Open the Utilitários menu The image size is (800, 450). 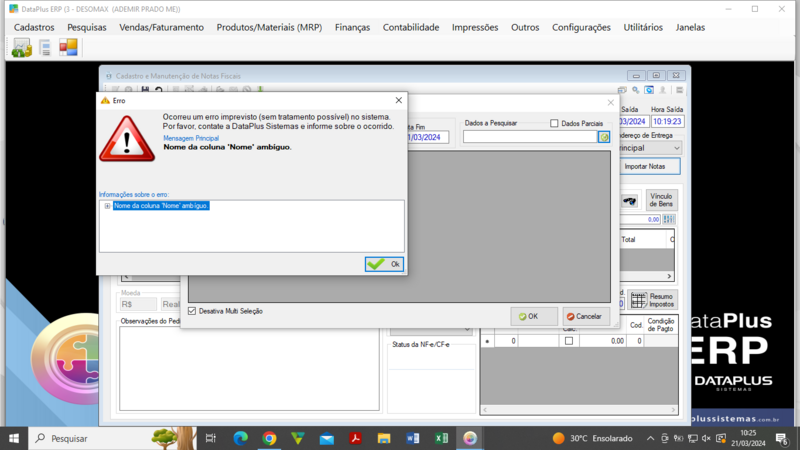(643, 28)
